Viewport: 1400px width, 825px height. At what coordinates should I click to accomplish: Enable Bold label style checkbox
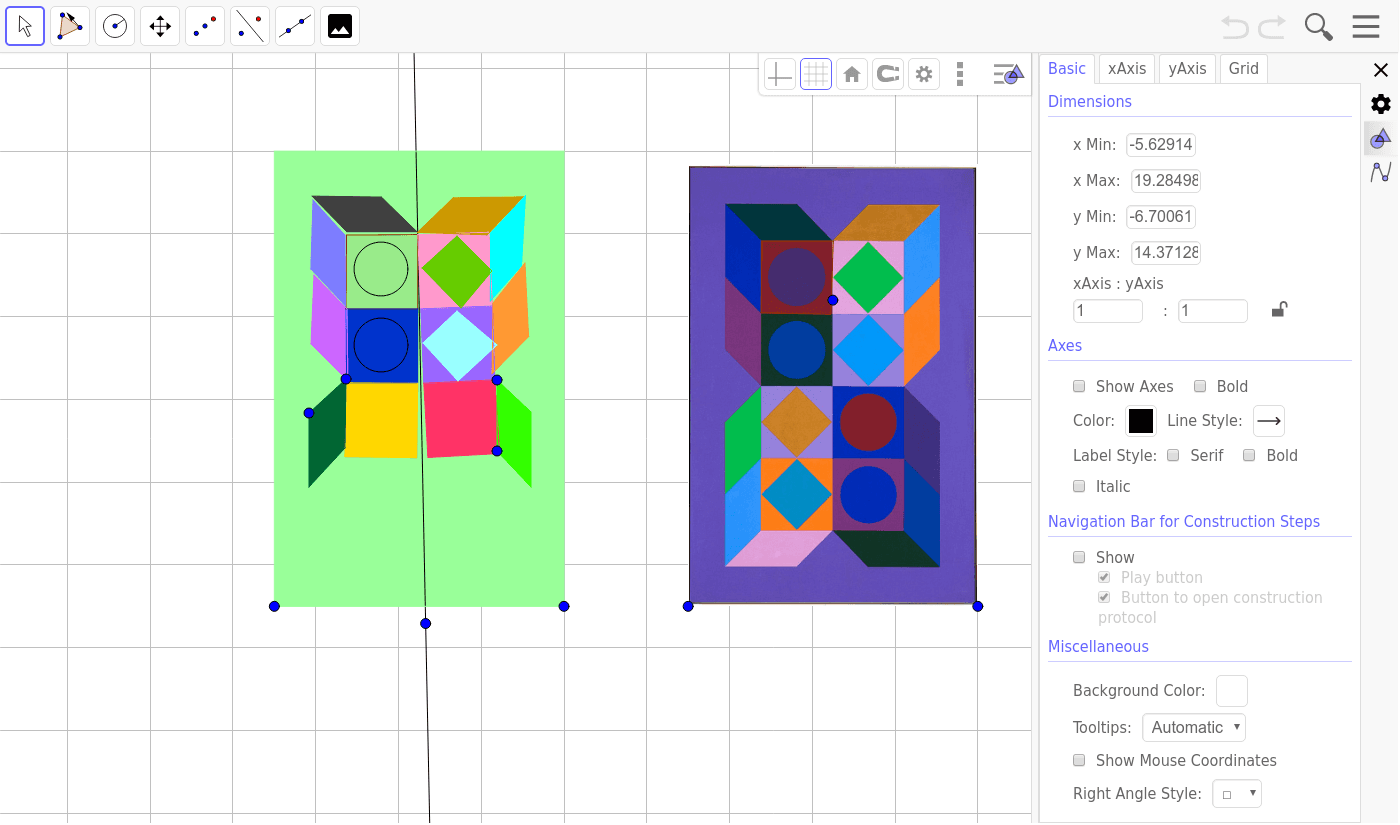pyautogui.click(x=1249, y=455)
